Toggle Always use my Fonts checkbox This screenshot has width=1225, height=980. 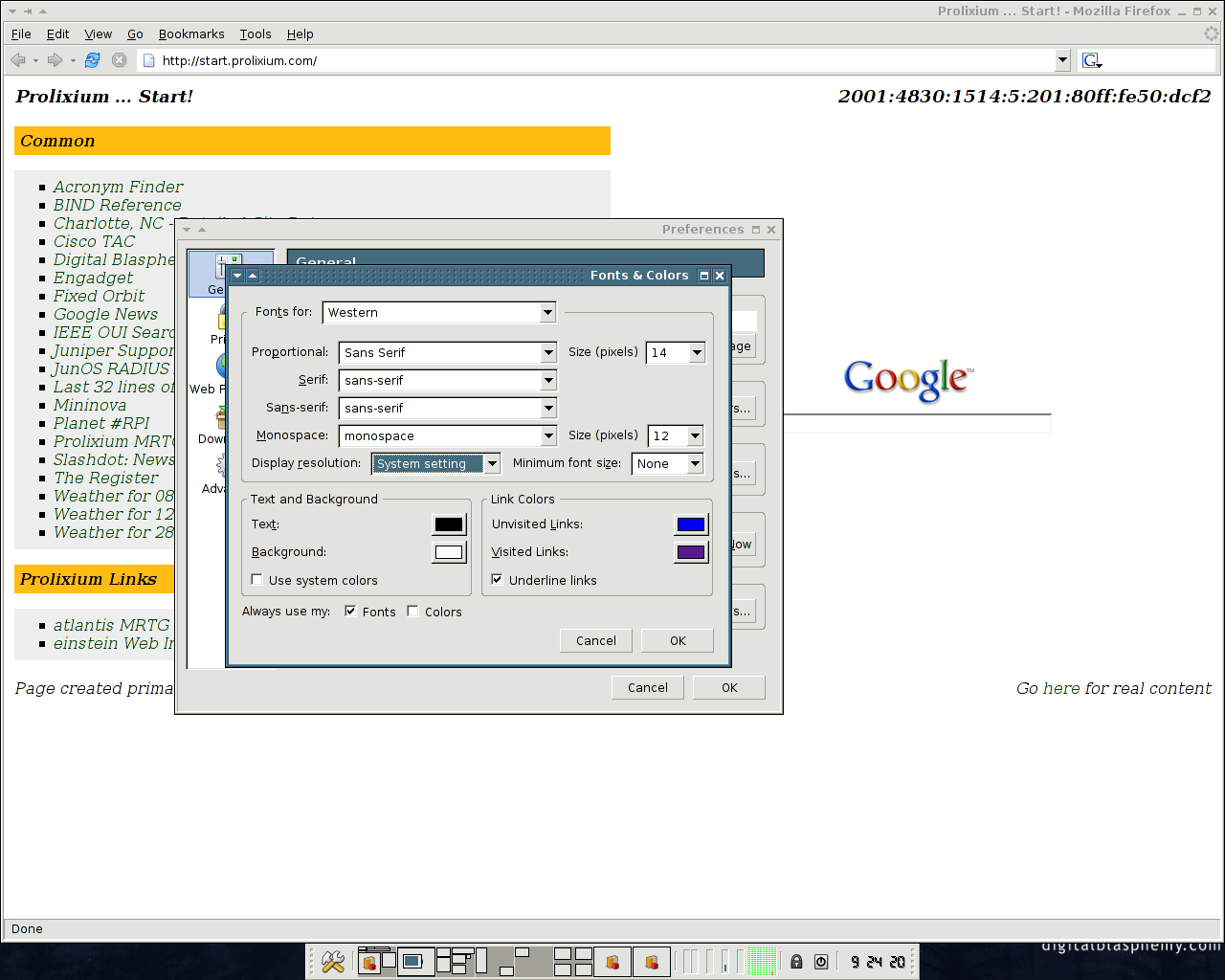coord(350,612)
